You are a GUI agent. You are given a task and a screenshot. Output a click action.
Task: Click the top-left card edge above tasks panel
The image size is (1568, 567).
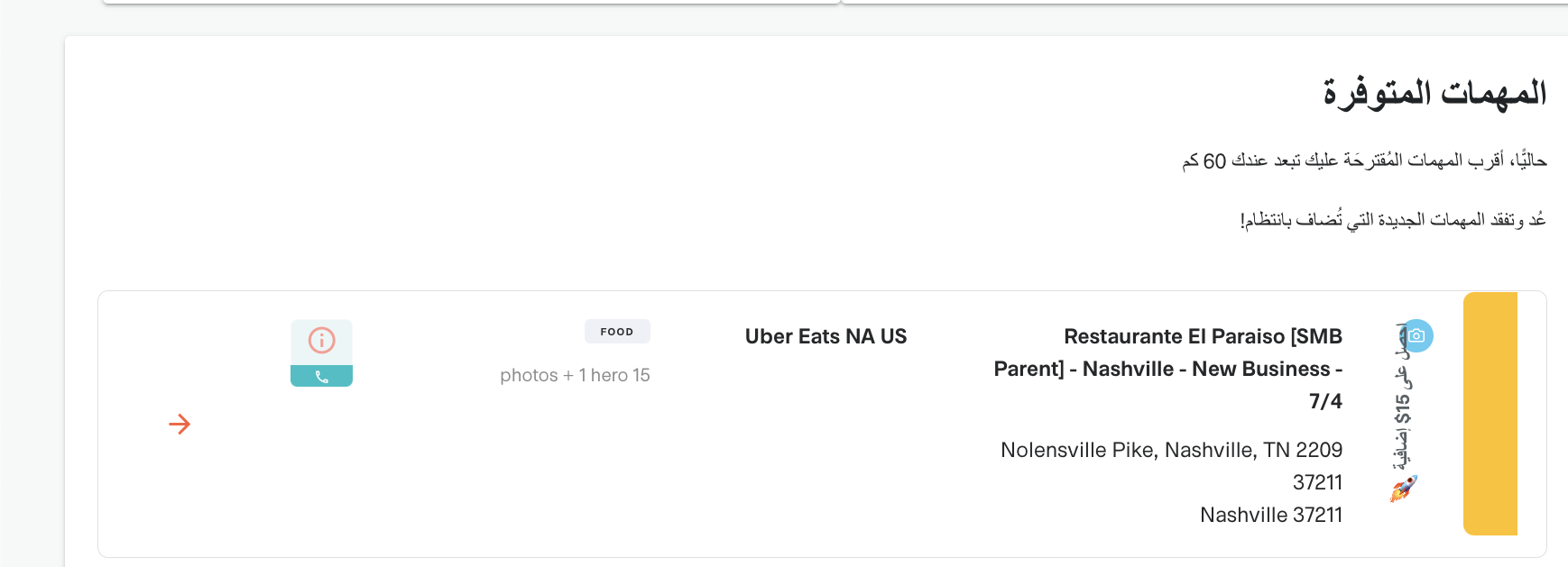coord(471,2)
